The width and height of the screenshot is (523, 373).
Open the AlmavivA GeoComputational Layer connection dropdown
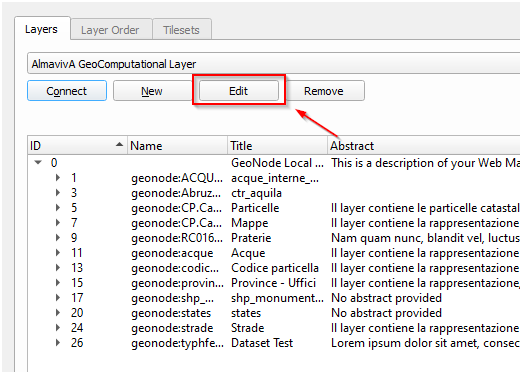(x=274, y=63)
